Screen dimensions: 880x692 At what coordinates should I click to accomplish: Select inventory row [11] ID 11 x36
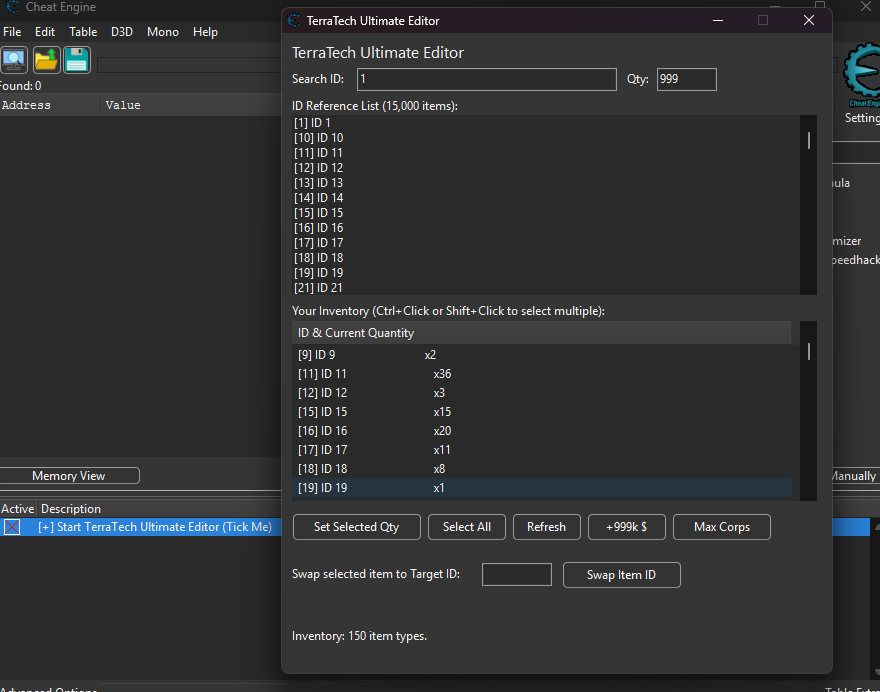pos(542,374)
